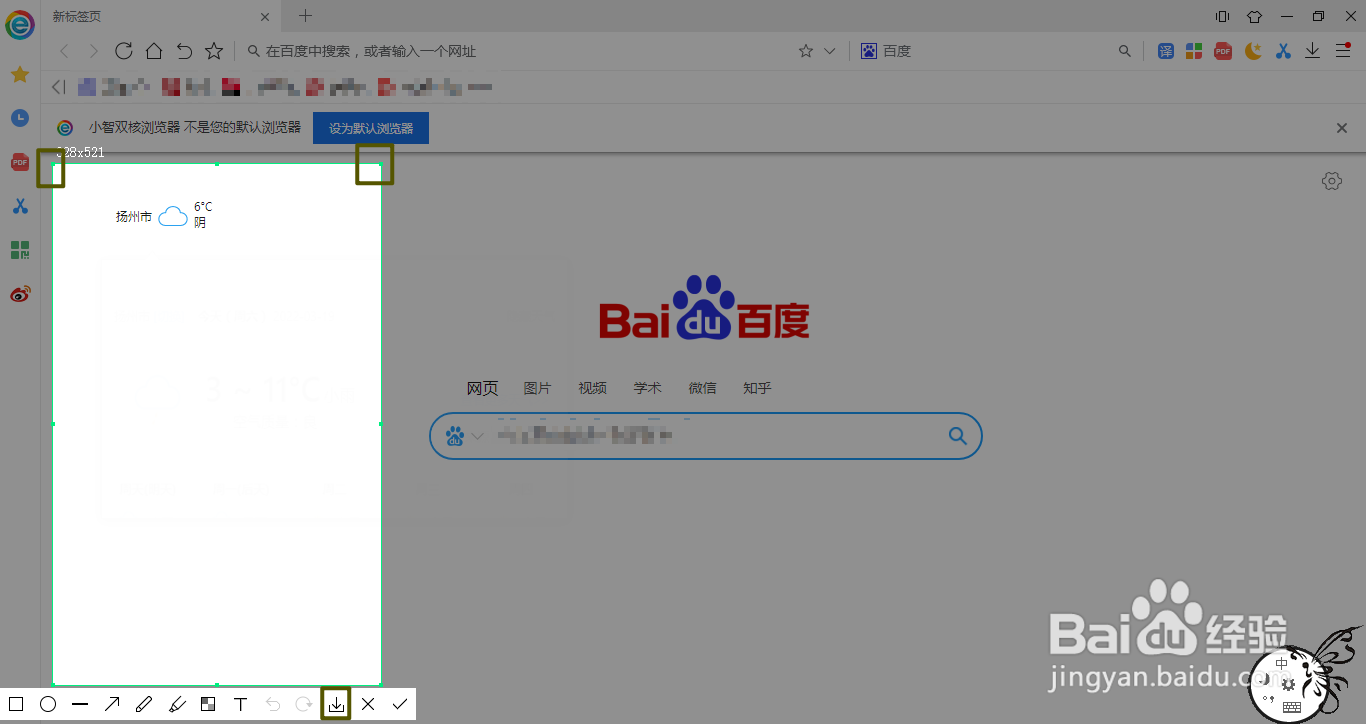Click the translate extension icon
The height and width of the screenshot is (724, 1366).
click(1166, 51)
